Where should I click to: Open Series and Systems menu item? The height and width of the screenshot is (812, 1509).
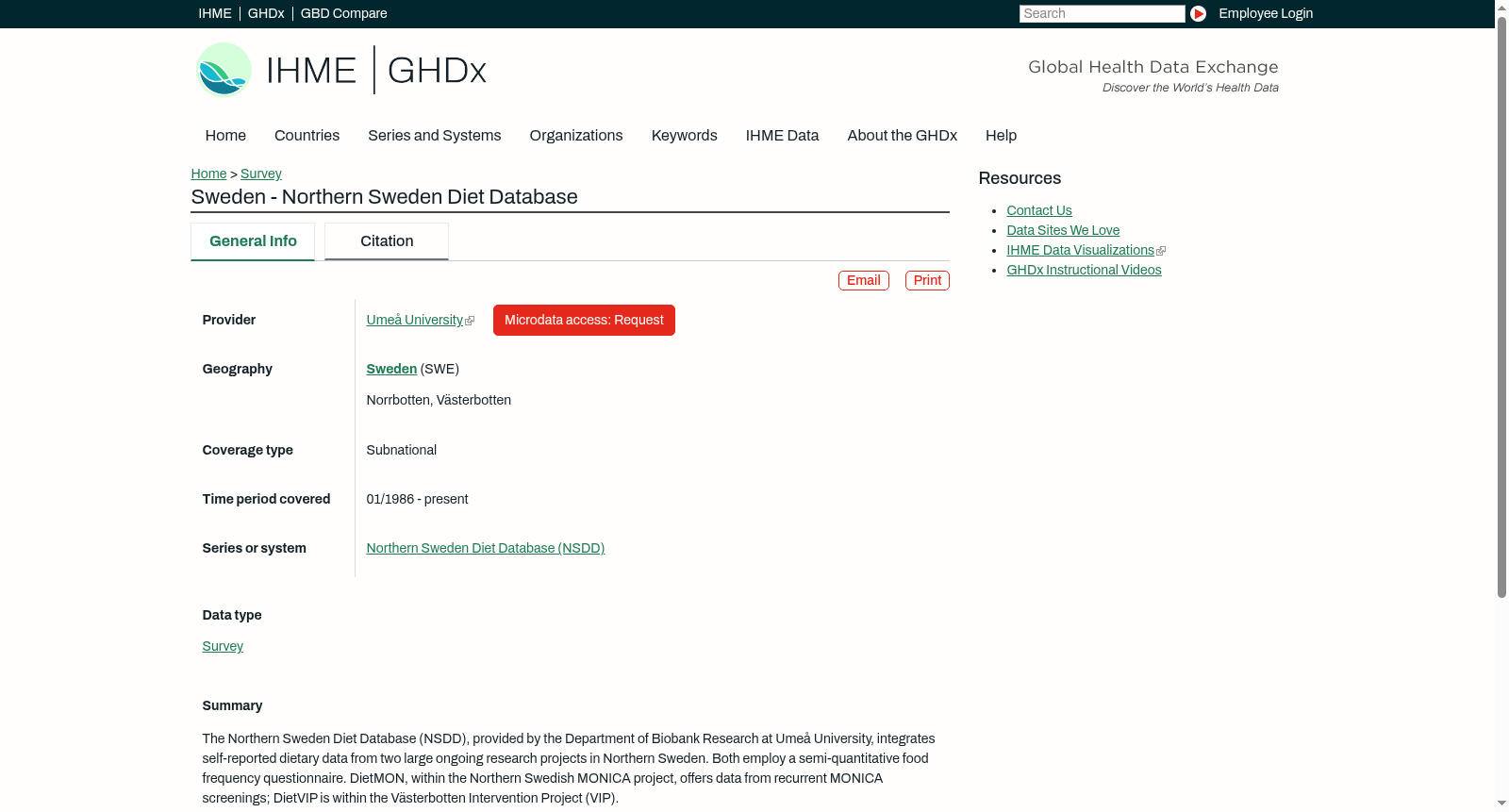pos(435,136)
